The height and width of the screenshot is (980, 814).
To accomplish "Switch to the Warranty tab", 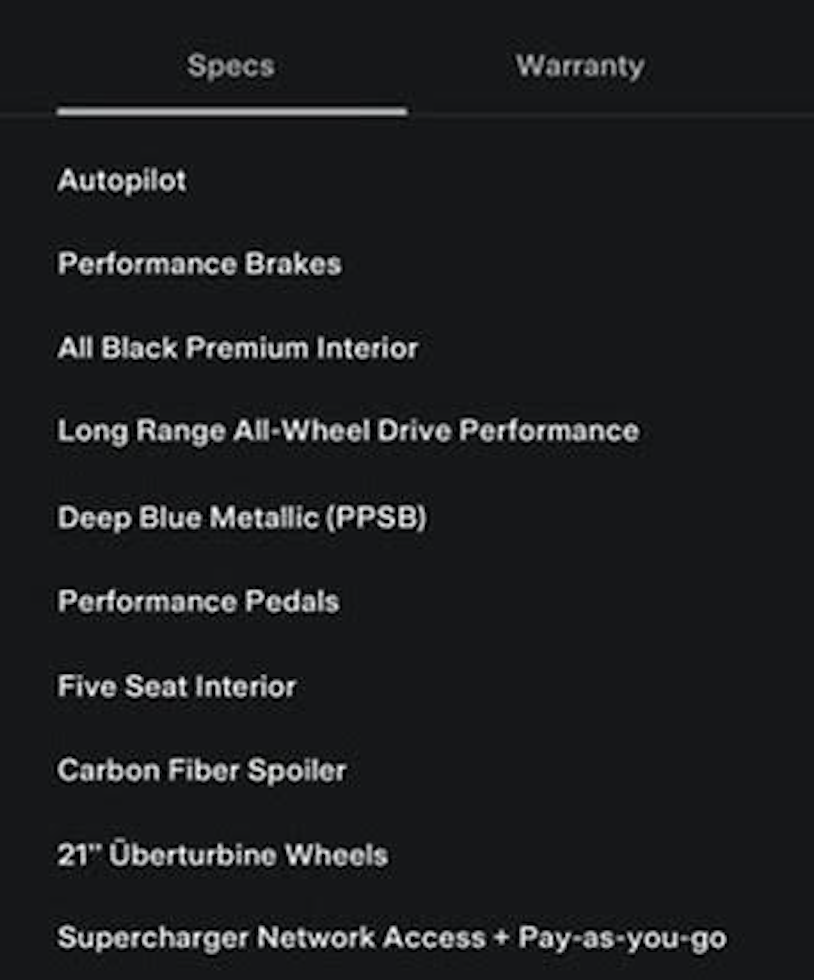I will tap(580, 67).
